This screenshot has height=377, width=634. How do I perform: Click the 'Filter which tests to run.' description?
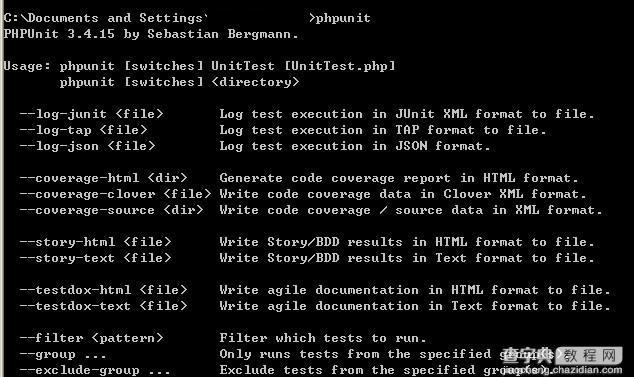pos(323,338)
